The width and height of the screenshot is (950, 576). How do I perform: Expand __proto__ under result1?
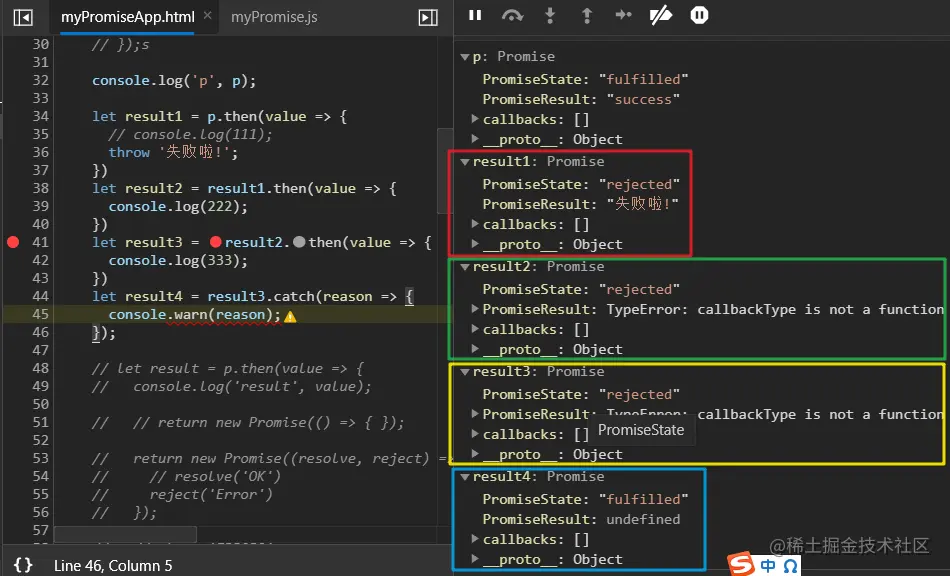click(x=475, y=243)
